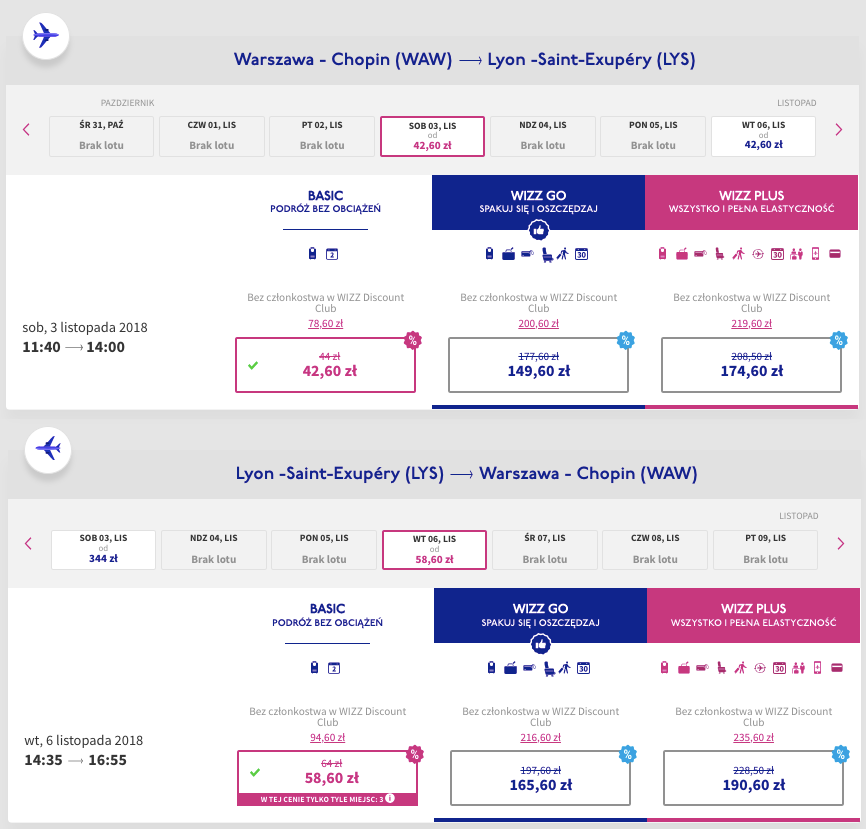
Task: Open the 78,60 zł non-member price link
Action: 325,323
